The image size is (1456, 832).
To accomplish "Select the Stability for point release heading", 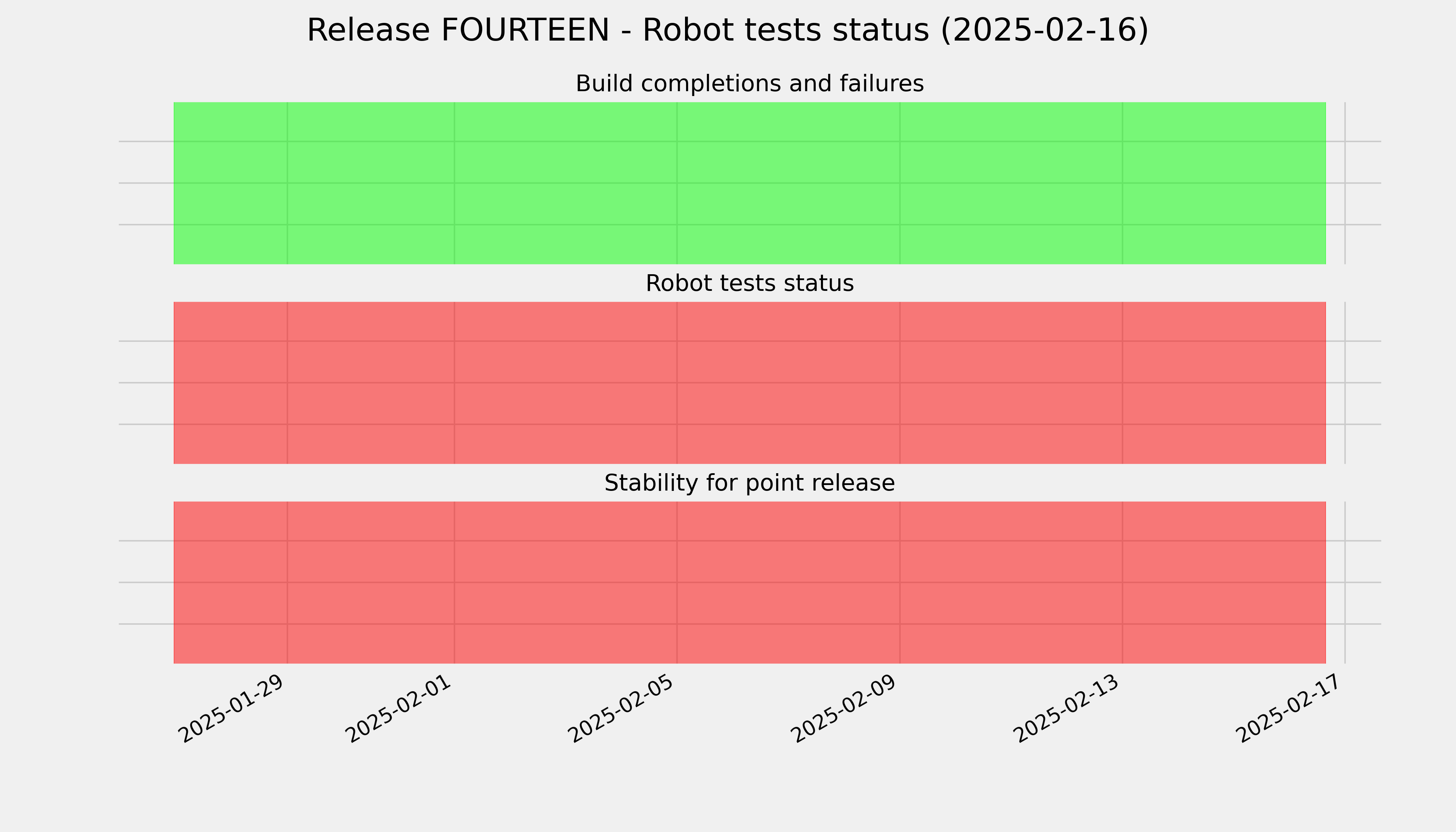I will [x=750, y=483].
